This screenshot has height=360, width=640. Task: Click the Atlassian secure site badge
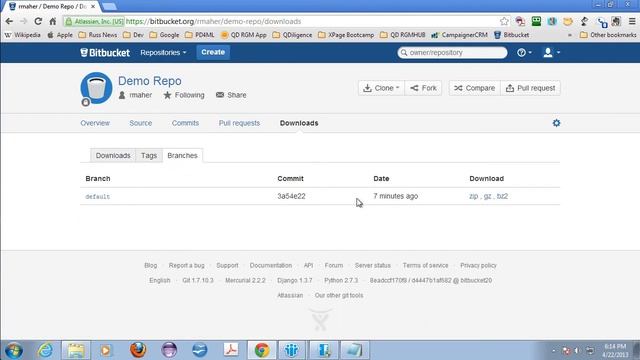pos(94,21)
